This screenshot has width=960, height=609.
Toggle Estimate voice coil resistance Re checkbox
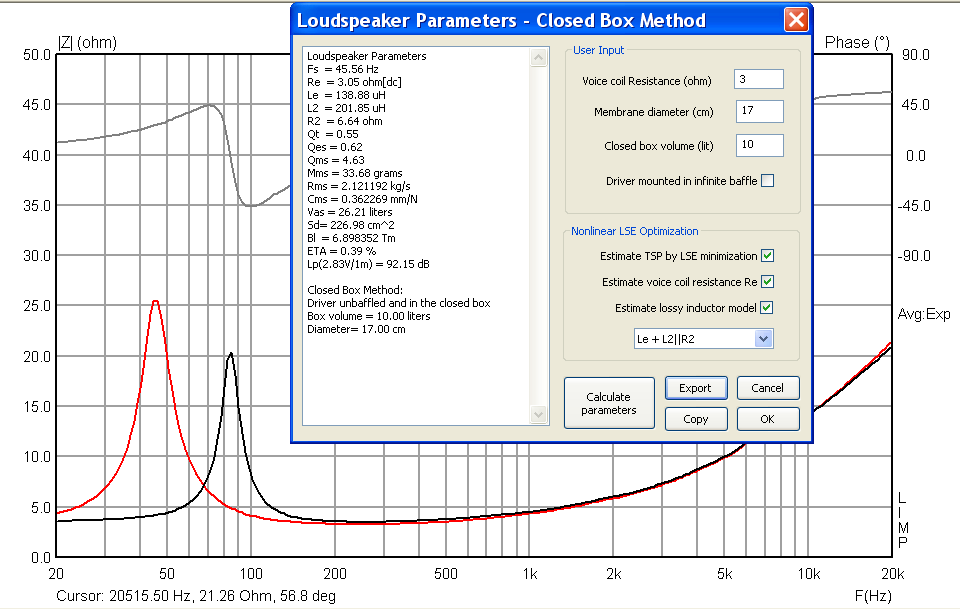point(767,282)
